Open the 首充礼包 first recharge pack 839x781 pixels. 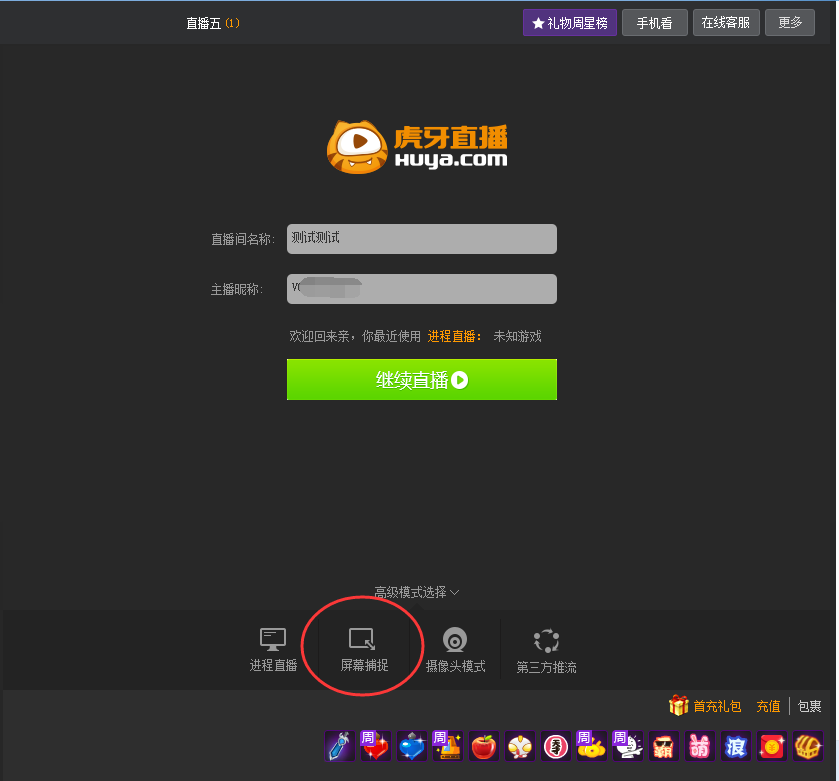pos(717,706)
